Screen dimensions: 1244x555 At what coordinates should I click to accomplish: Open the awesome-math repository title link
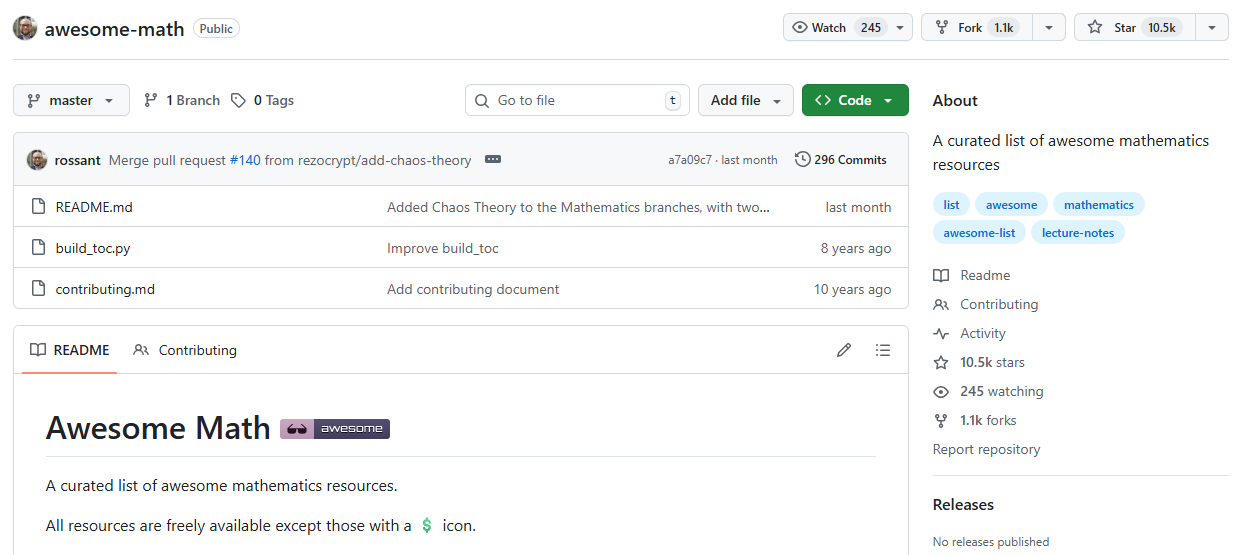tap(114, 29)
